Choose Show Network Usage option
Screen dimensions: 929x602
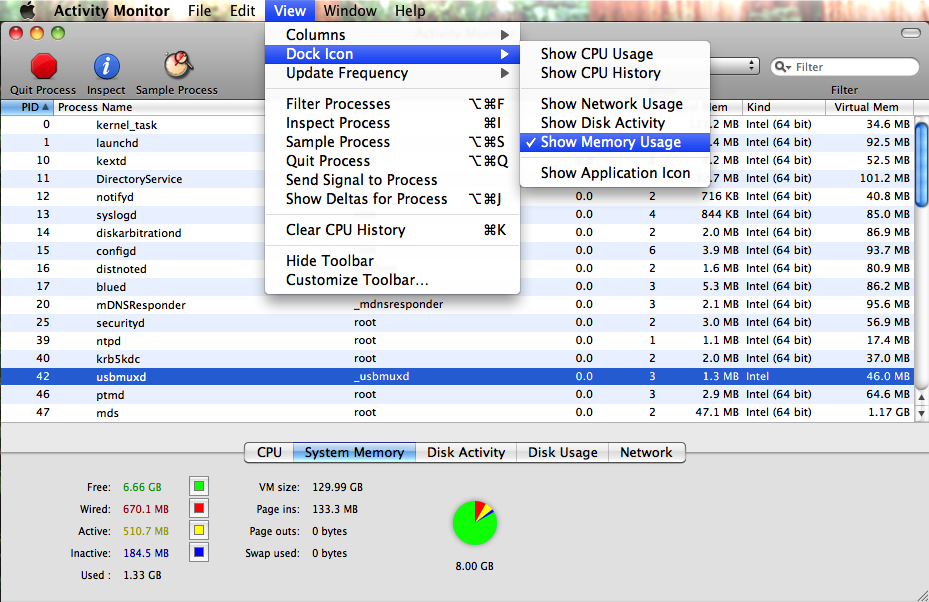coord(614,104)
